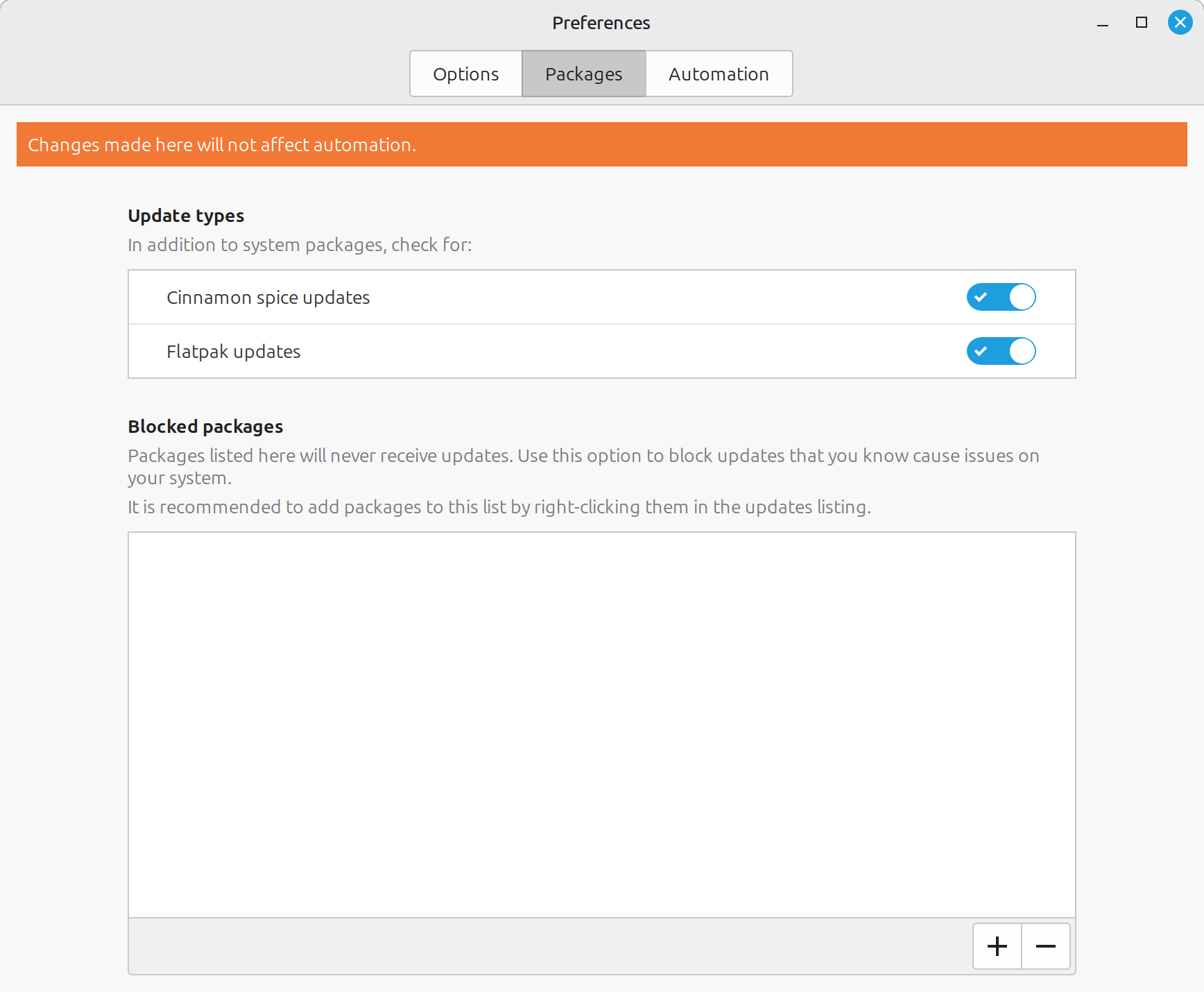Click the 'Packages listed here will never receive updates' text
This screenshot has height=992, width=1204.
583,466
